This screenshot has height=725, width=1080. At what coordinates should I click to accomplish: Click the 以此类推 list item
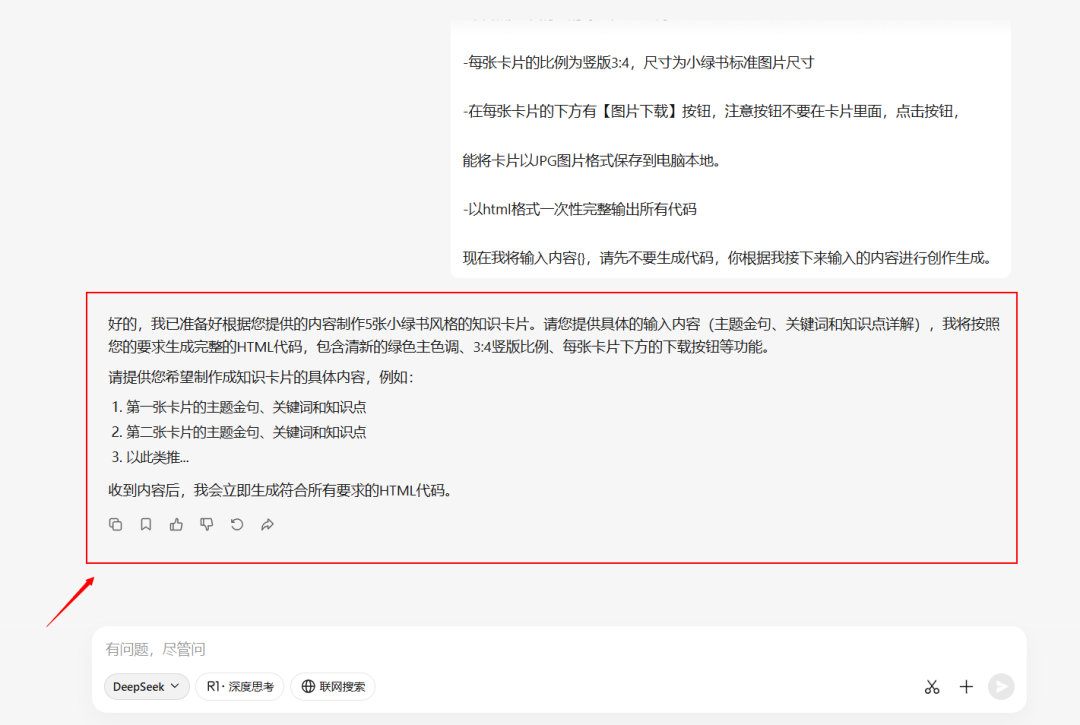click(x=160, y=457)
